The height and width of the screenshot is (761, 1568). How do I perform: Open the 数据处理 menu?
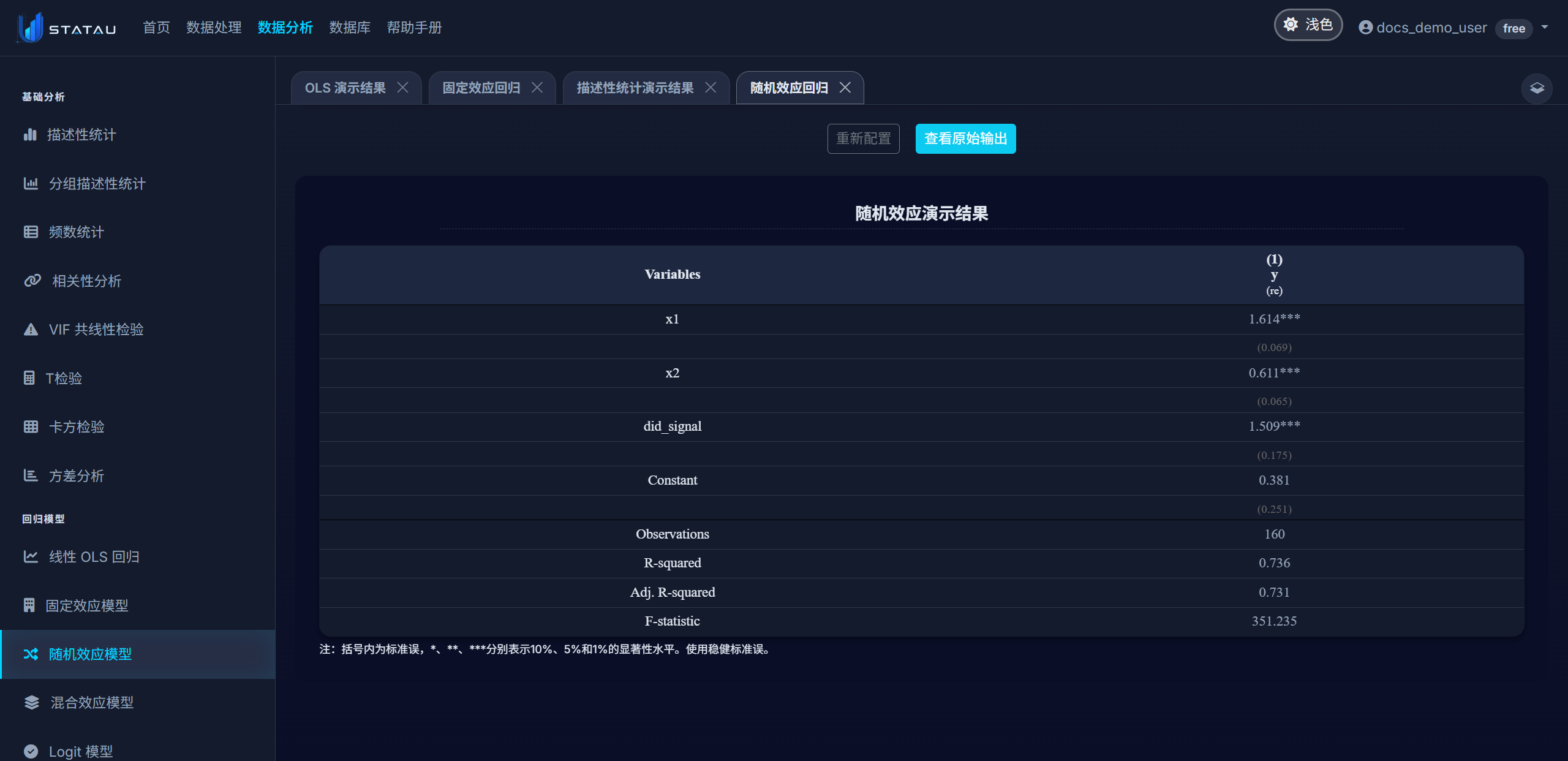click(x=214, y=28)
